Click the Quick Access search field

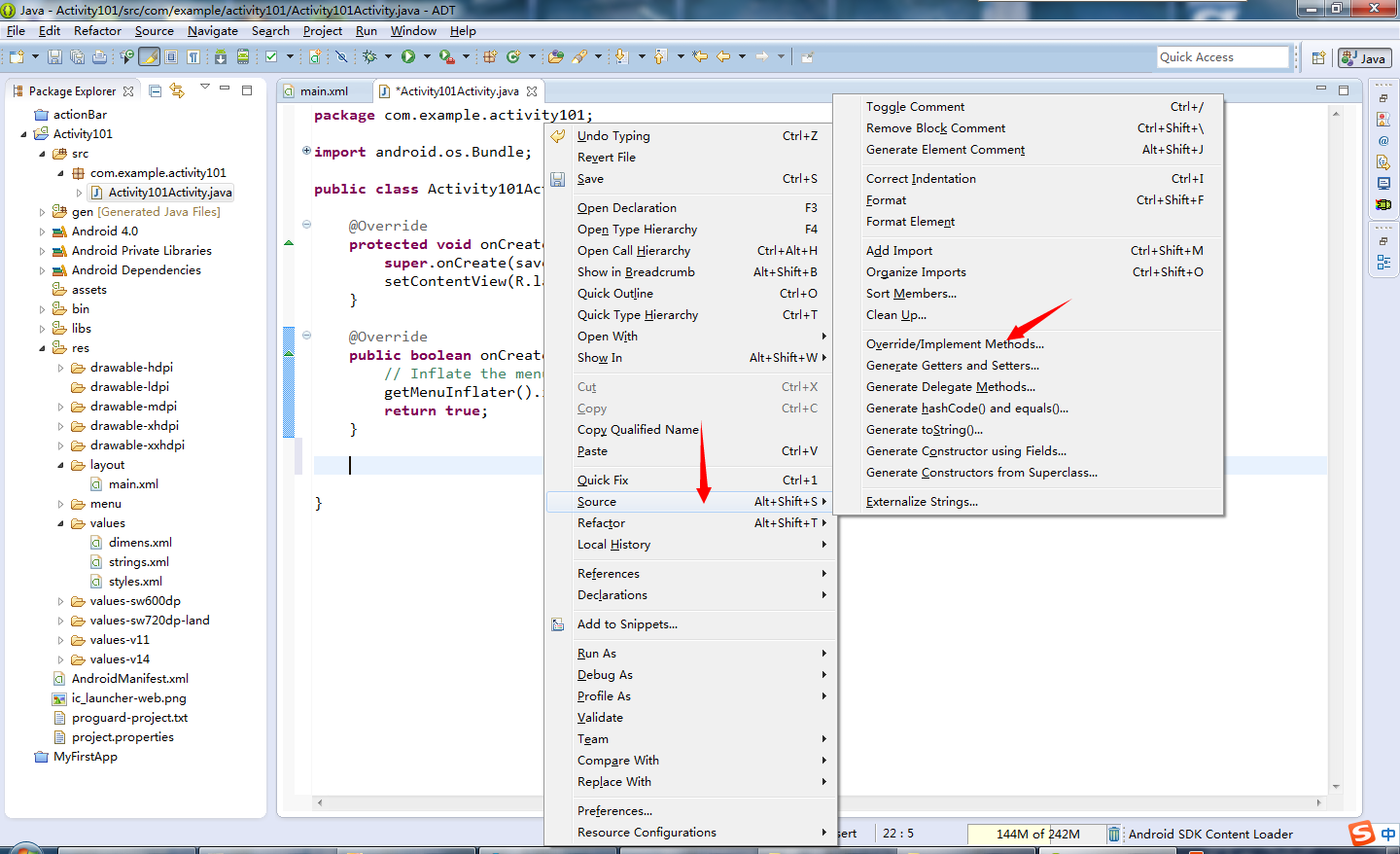tap(1222, 57)
